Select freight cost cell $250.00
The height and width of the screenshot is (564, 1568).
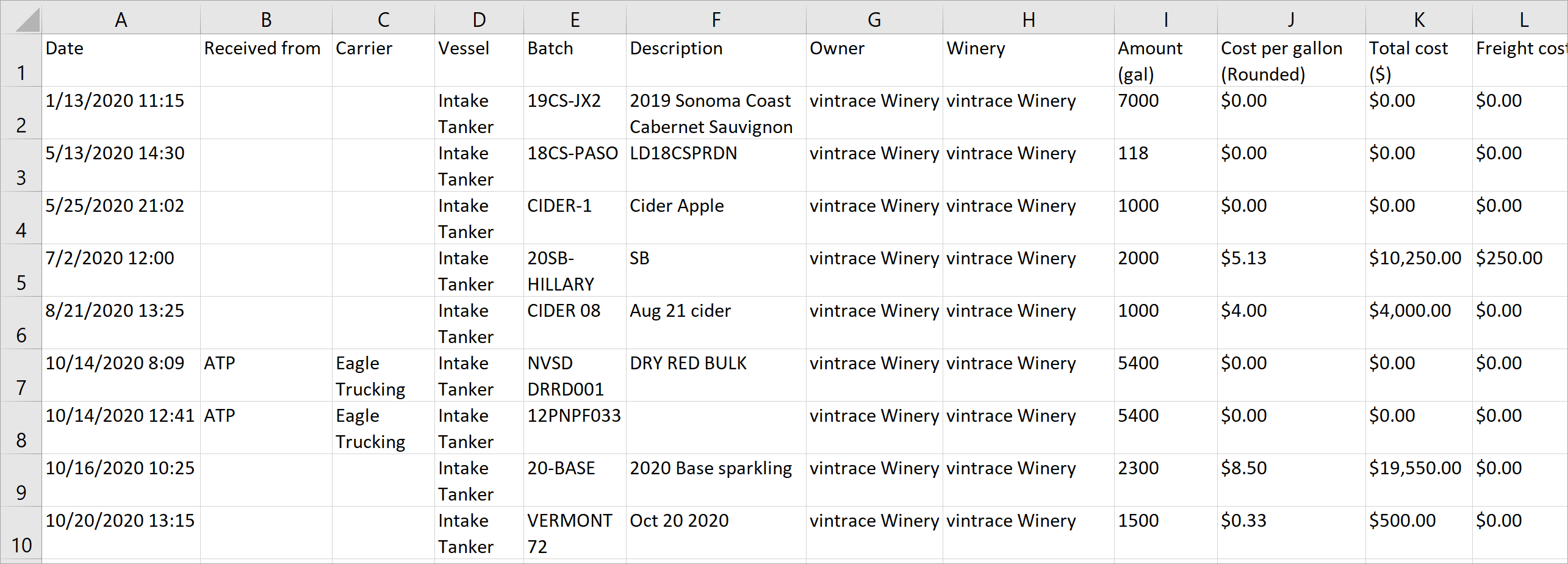pos(1520,270)
